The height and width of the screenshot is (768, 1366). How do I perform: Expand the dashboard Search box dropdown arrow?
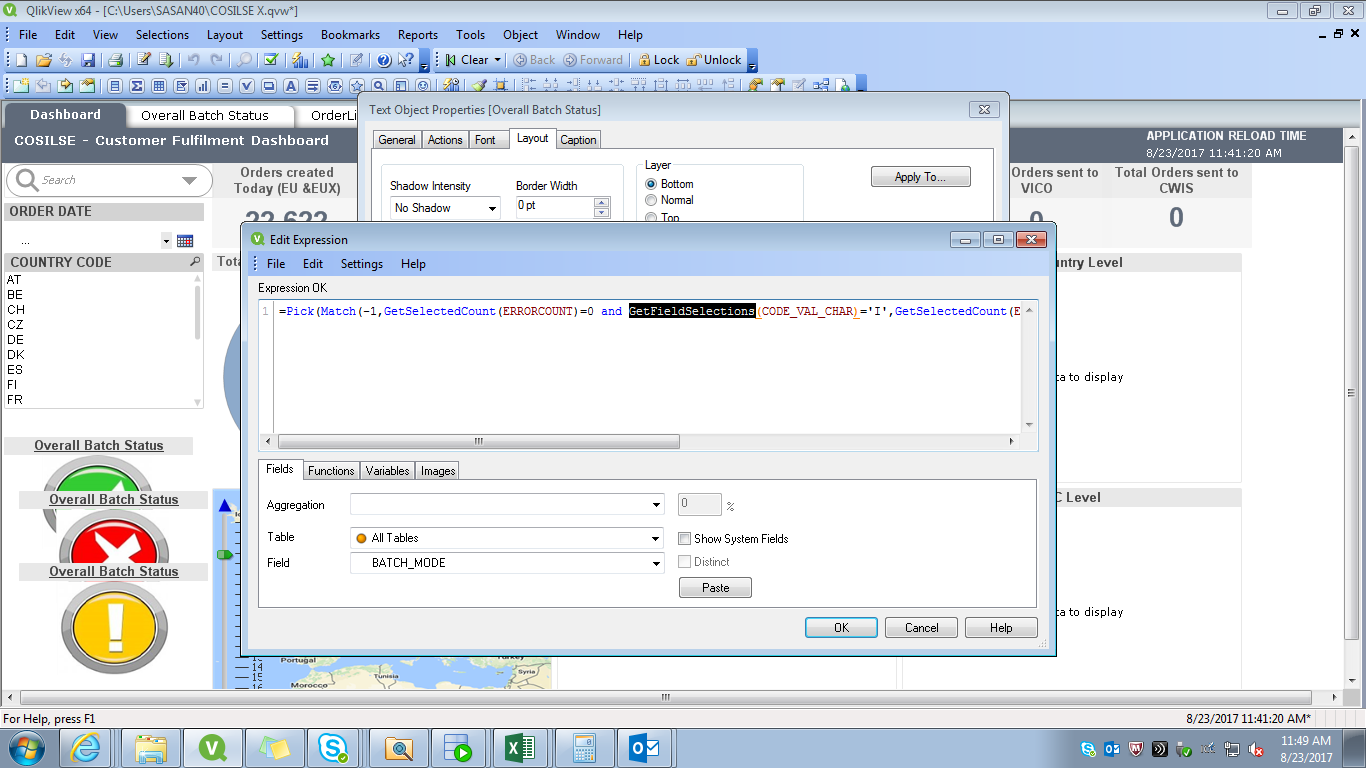(x=189, y=181)
